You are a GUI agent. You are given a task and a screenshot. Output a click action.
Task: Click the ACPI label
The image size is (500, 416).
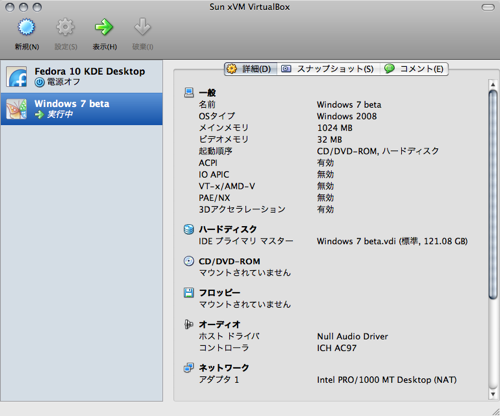pos(208,163)
